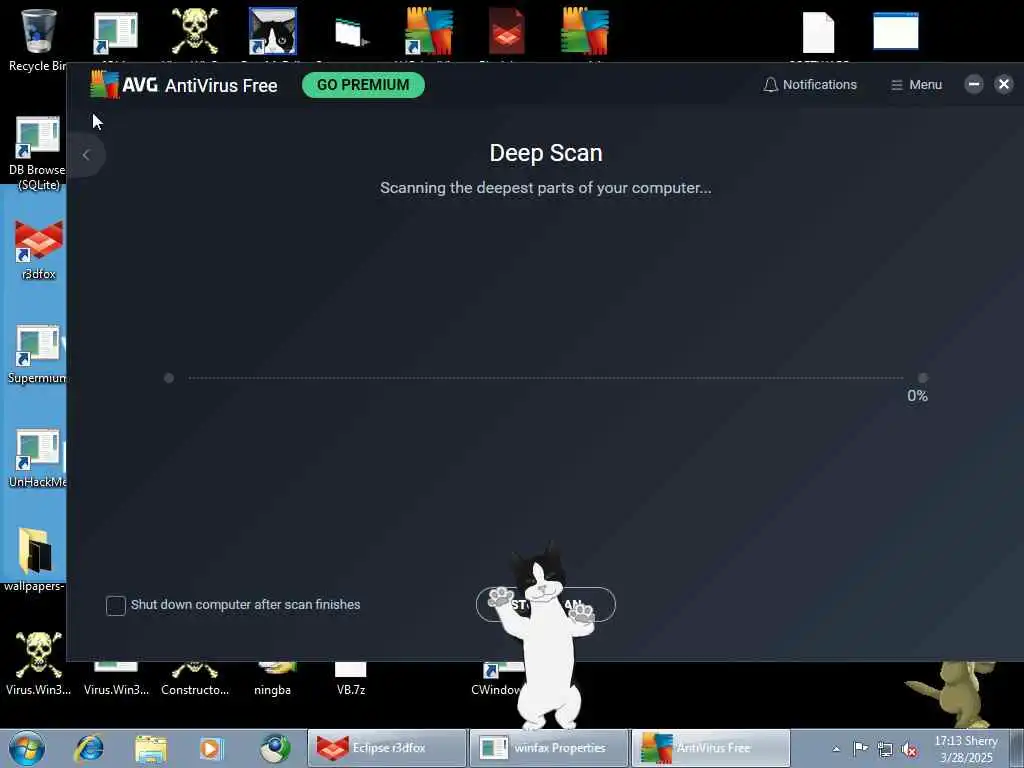This screenshot has width=1024, height=768.
Task: Close the AVG AntiVirus window
Action: point(1004,84)
